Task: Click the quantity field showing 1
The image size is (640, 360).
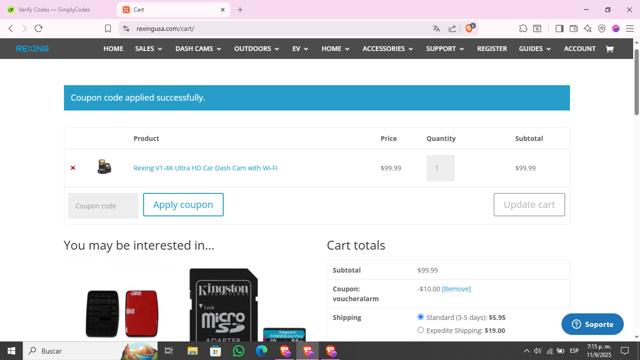Action: click(440, 168)
